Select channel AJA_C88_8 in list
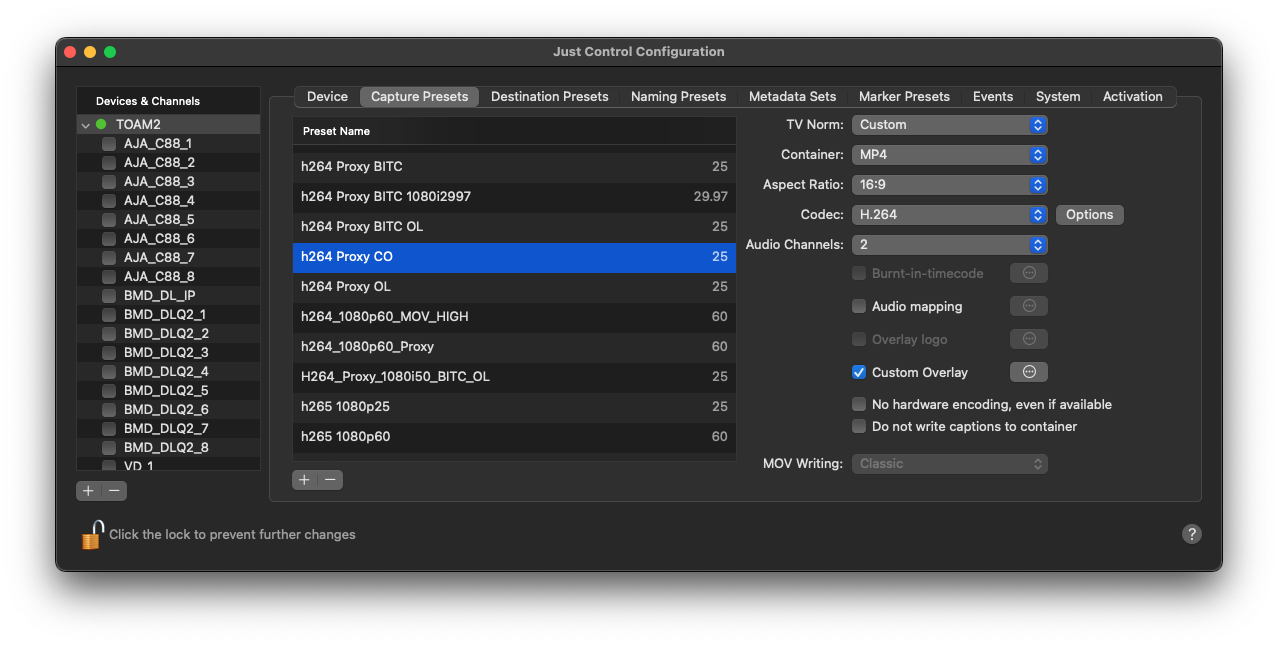This screenshot has width=1278, height=645. click(168, 277)
